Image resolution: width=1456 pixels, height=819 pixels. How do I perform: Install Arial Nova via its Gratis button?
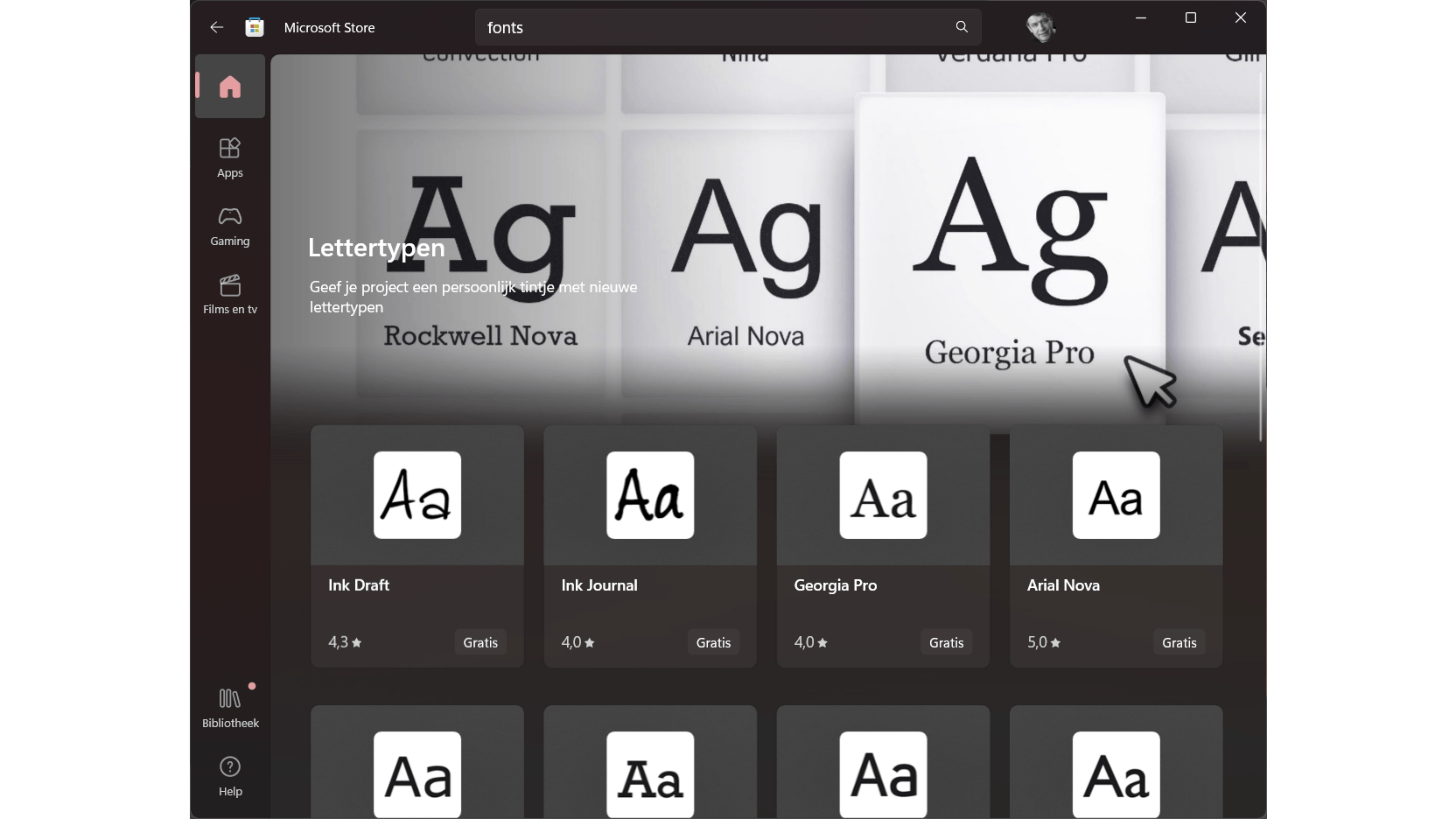pos(1179,642)
